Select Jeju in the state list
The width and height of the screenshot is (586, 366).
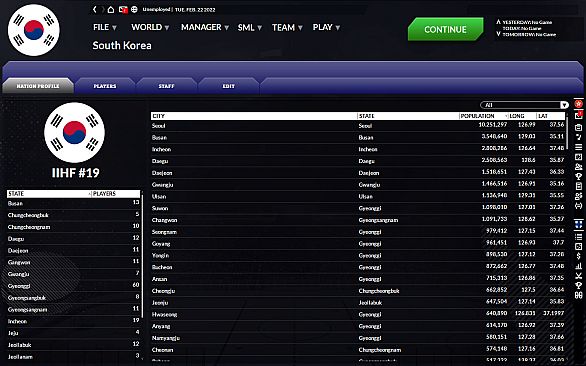pyautogui.click(x=74, y=333)
